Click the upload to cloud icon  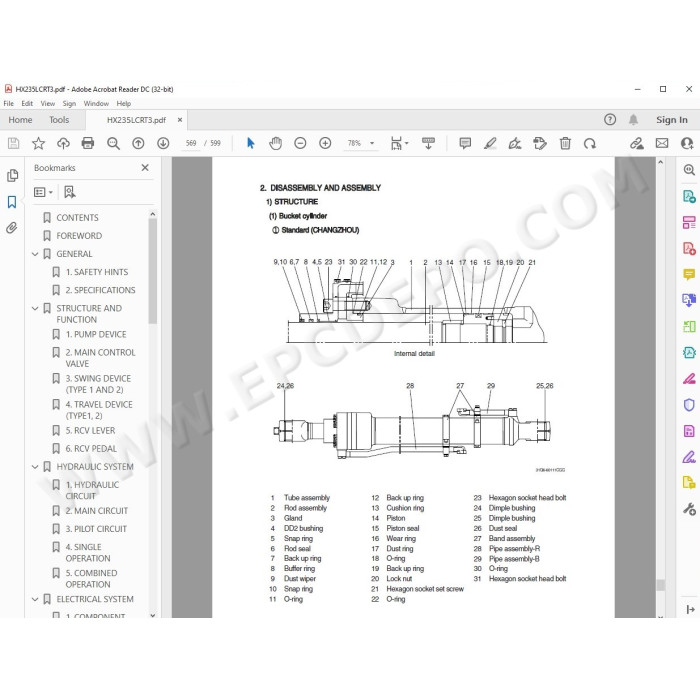click(x=63, y=143)
